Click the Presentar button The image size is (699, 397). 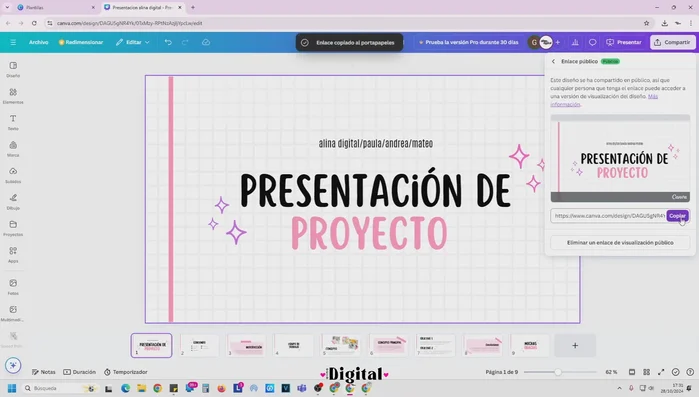tap(624, 42)
